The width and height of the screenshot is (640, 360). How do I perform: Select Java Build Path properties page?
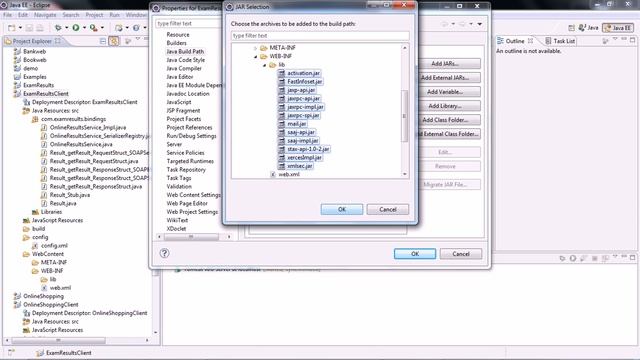pyautogui.click(x=185, y=51)
